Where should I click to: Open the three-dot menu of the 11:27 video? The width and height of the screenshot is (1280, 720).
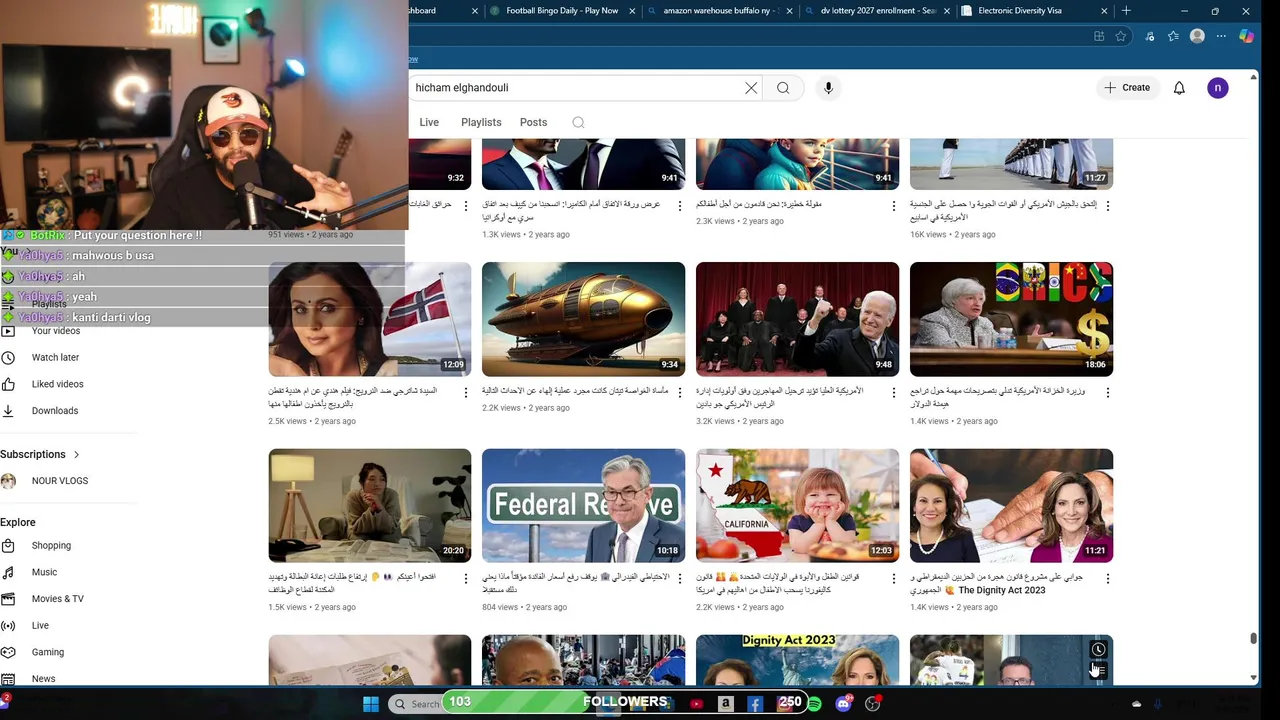click(x=1107, y=206)
